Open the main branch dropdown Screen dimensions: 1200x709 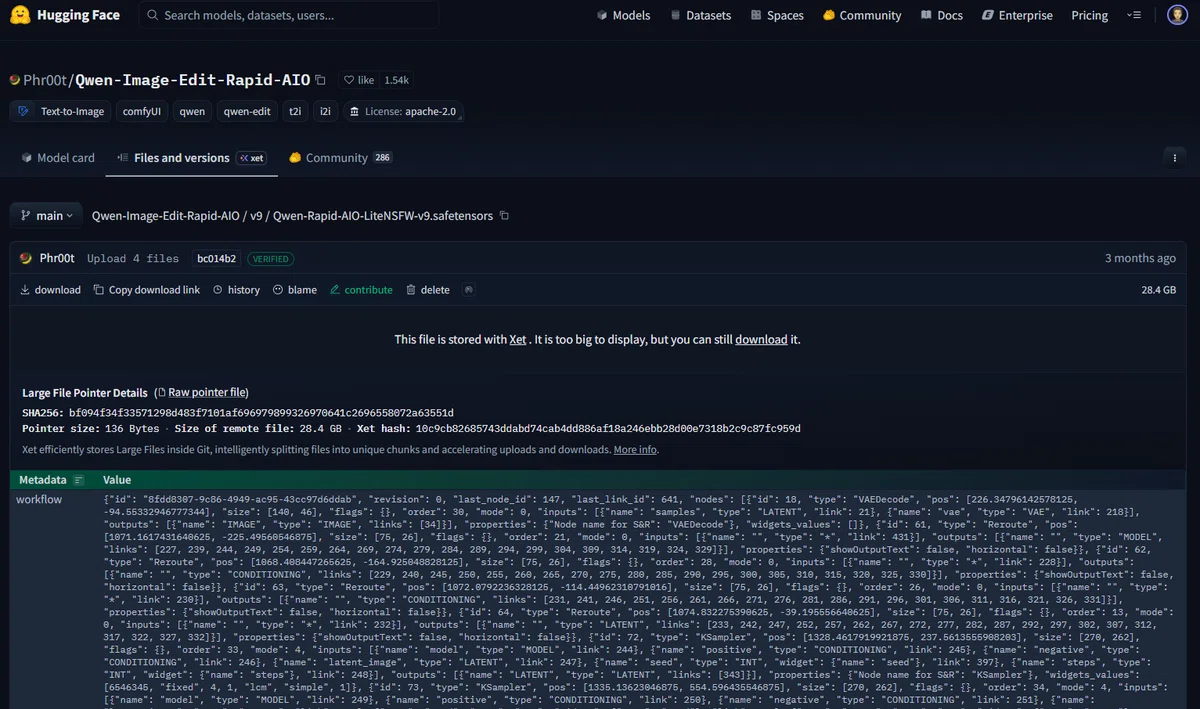pos(46,216)
